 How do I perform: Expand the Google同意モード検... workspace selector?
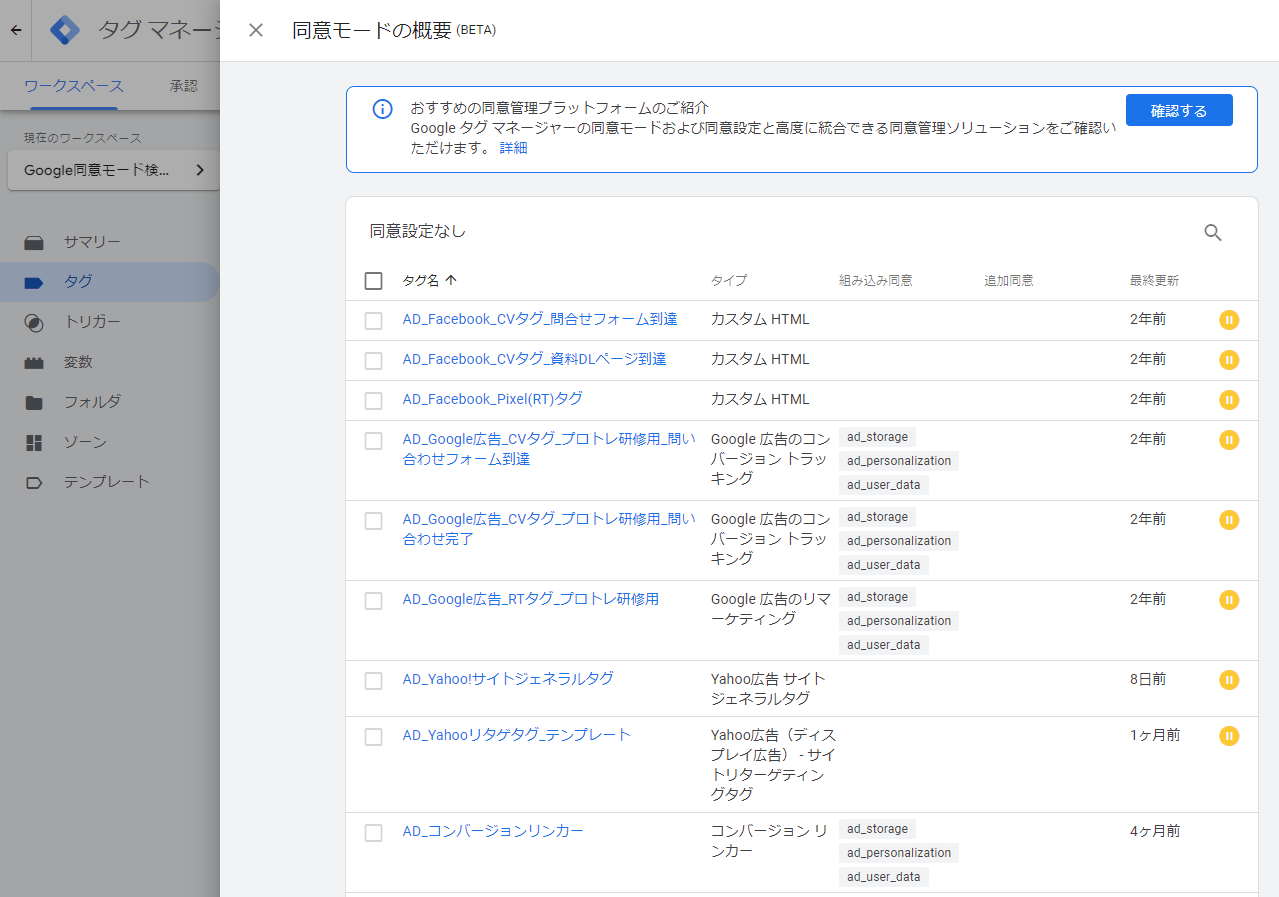click(113, 170)
